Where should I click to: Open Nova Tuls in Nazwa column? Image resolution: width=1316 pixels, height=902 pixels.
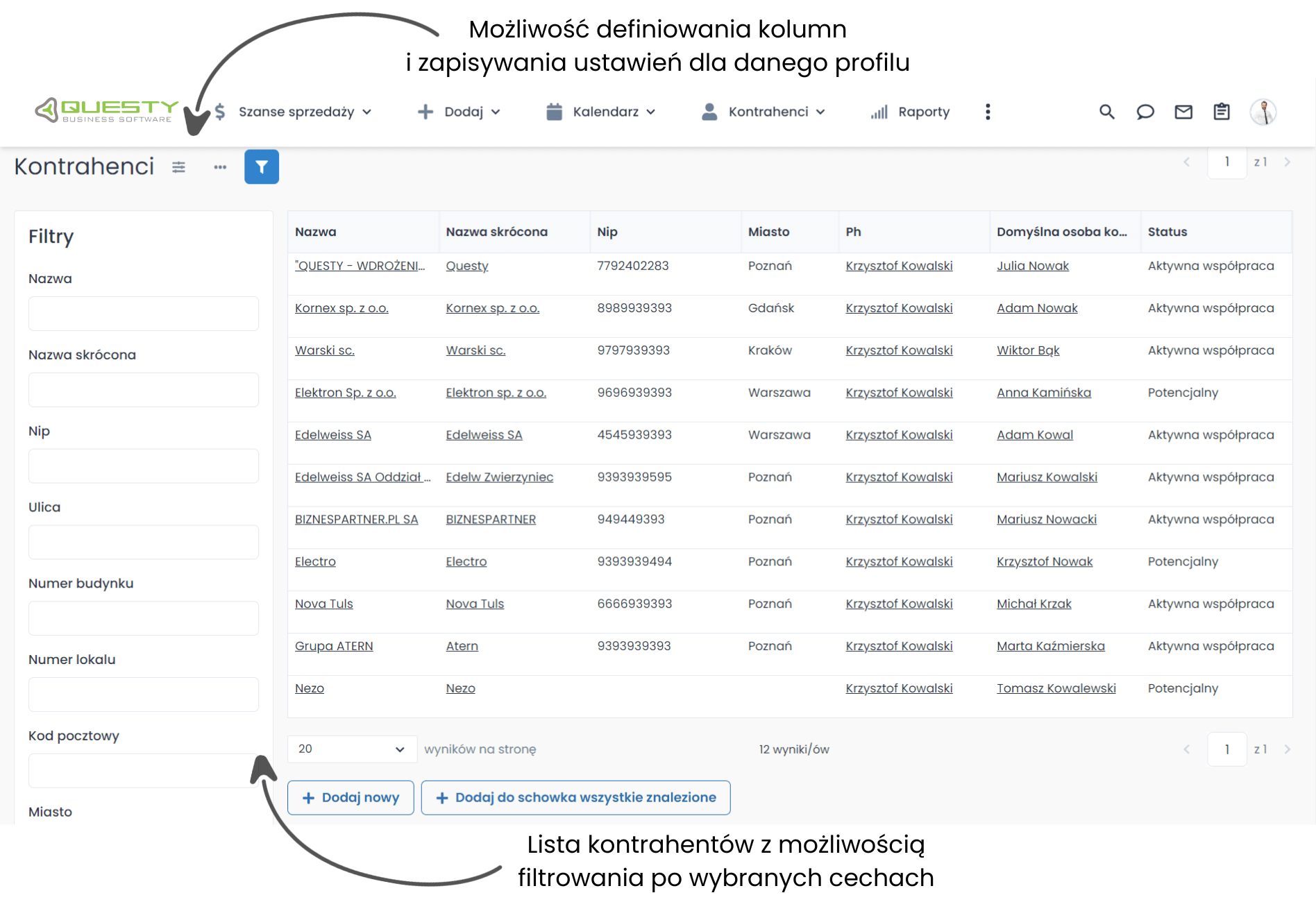tap(324, 604)
